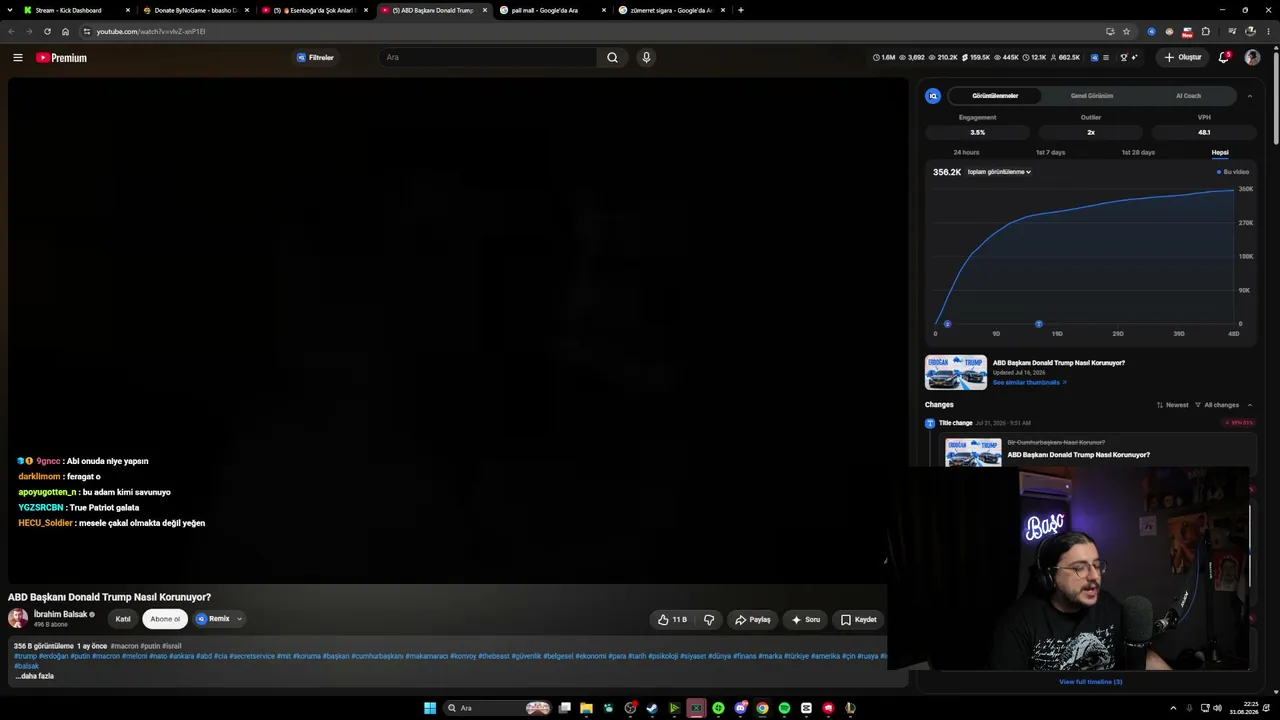Image resolution: width=1280 pixels, height=720 pixels.
Task: Open File Explorer from the taskbar
Action: 586,708
